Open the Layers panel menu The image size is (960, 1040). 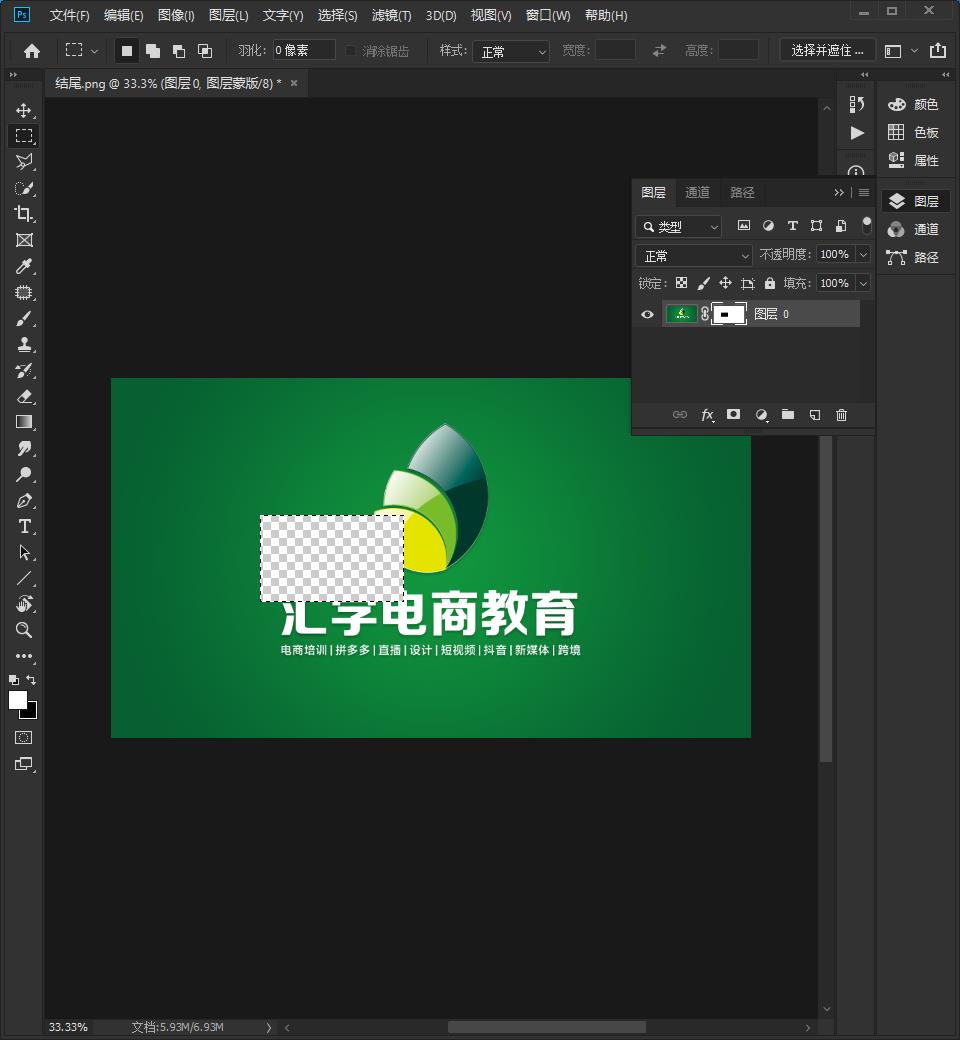click(x=864, y=192)
